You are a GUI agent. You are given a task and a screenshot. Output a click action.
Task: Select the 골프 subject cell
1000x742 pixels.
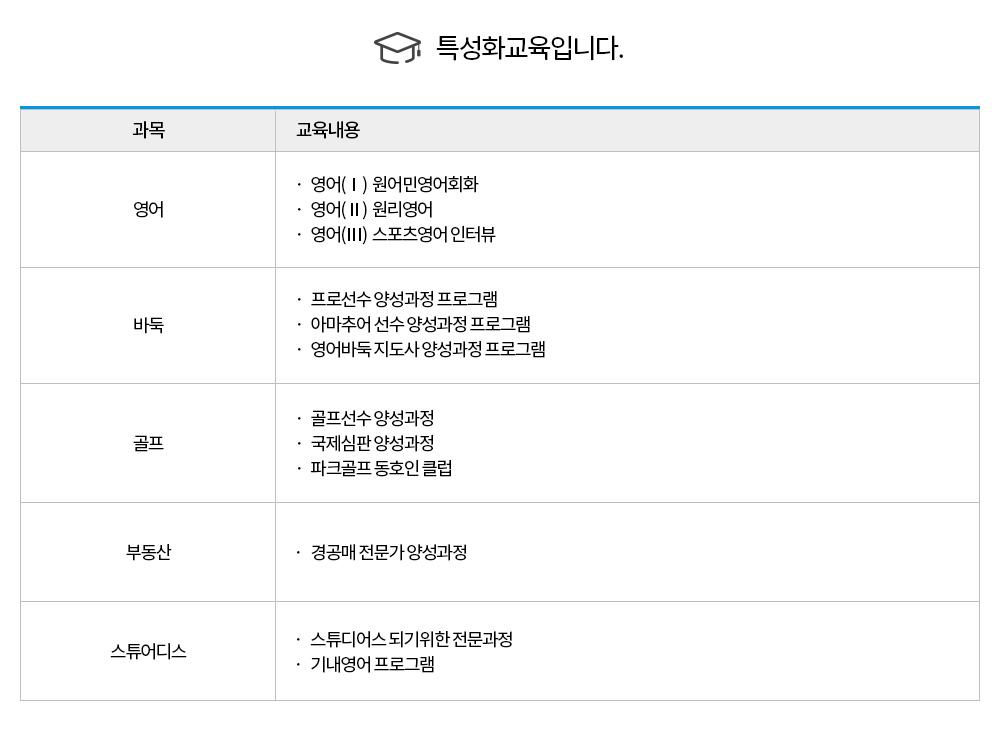click(149, 443)
